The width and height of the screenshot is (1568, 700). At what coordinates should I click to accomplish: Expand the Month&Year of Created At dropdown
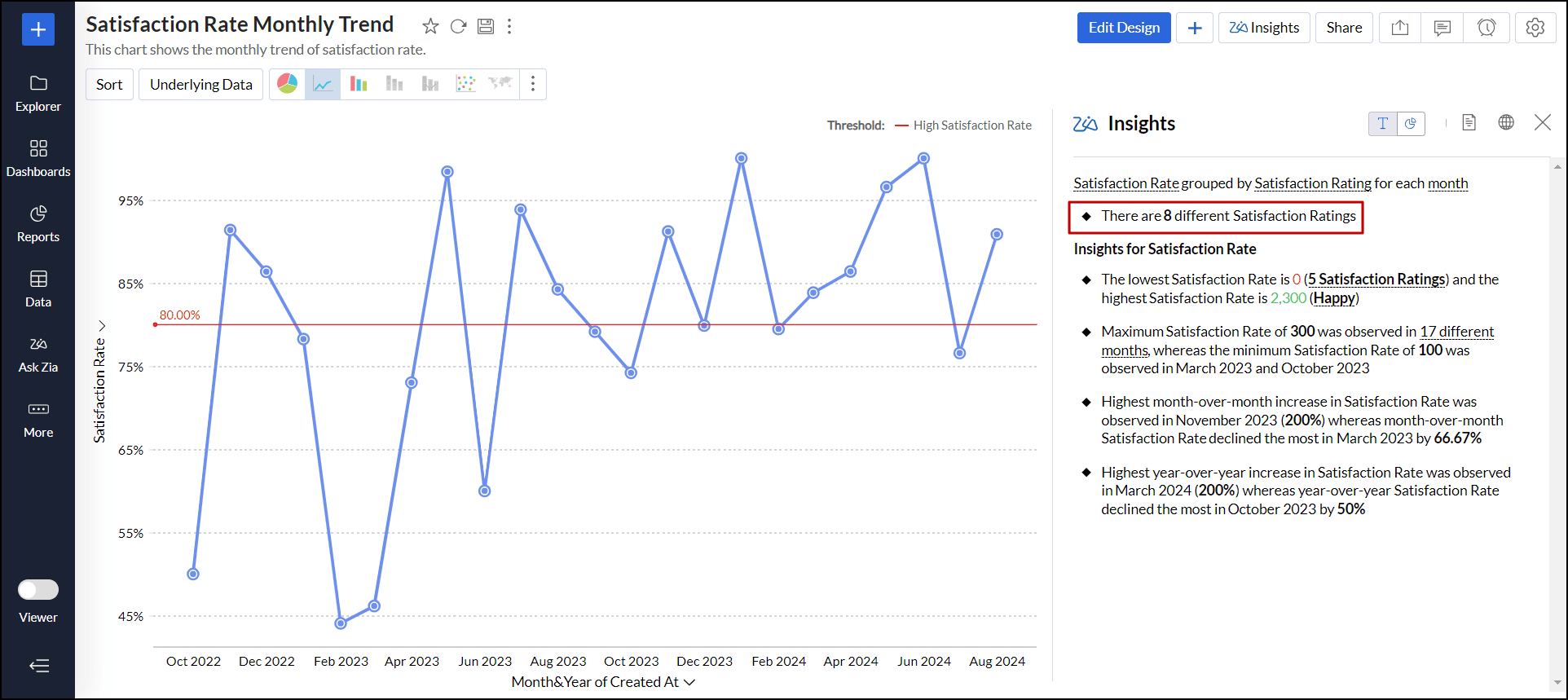[689, 682]
